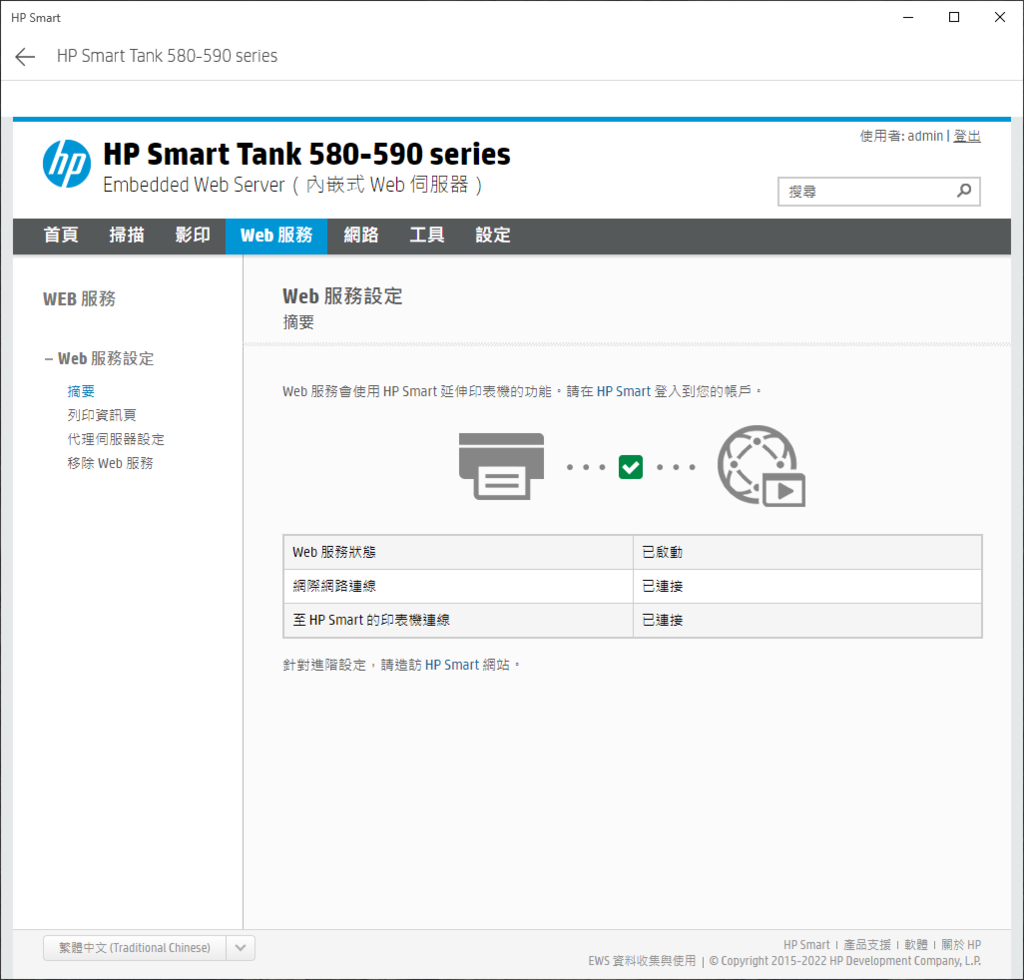Image resolution: width=1024 pixels, height=980 pixels.
Task: Click the green checkmark connection icon
Action: click(630, 467)
